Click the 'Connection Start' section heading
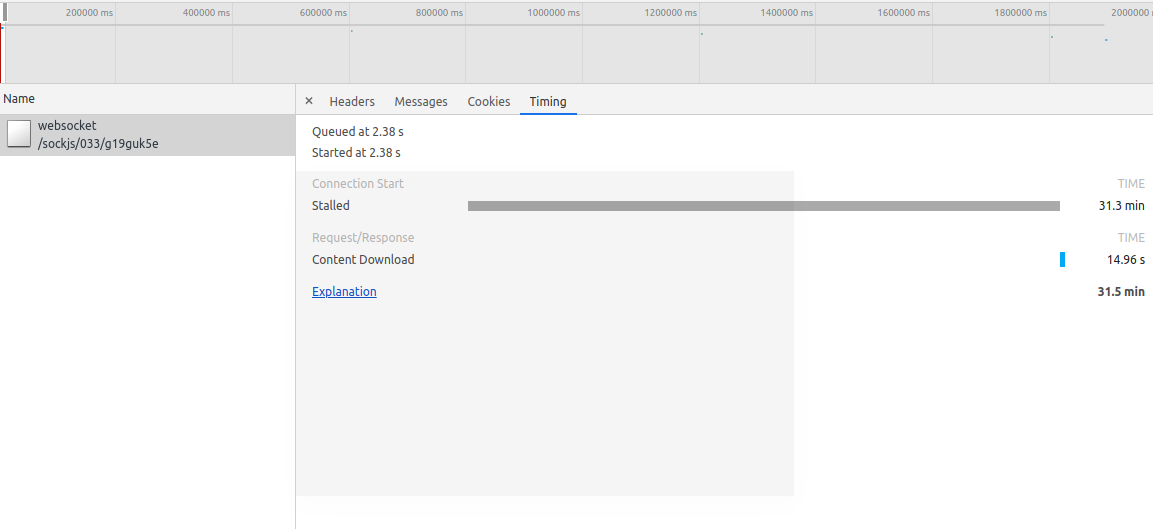The image size is (1153, 529). pos(358,184)
